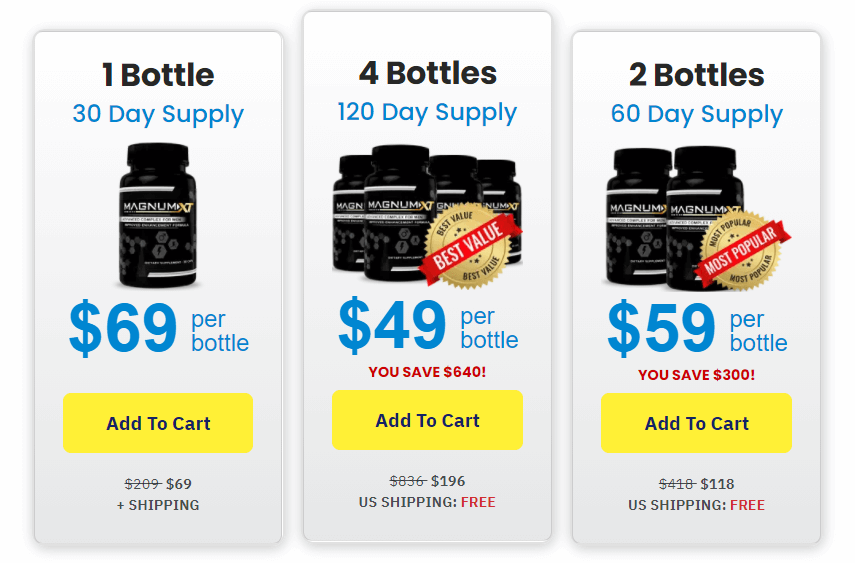The image size is (855, 563).
Task: Click the single Magnum XT bottle image
Action: click(x=158, y=215)
